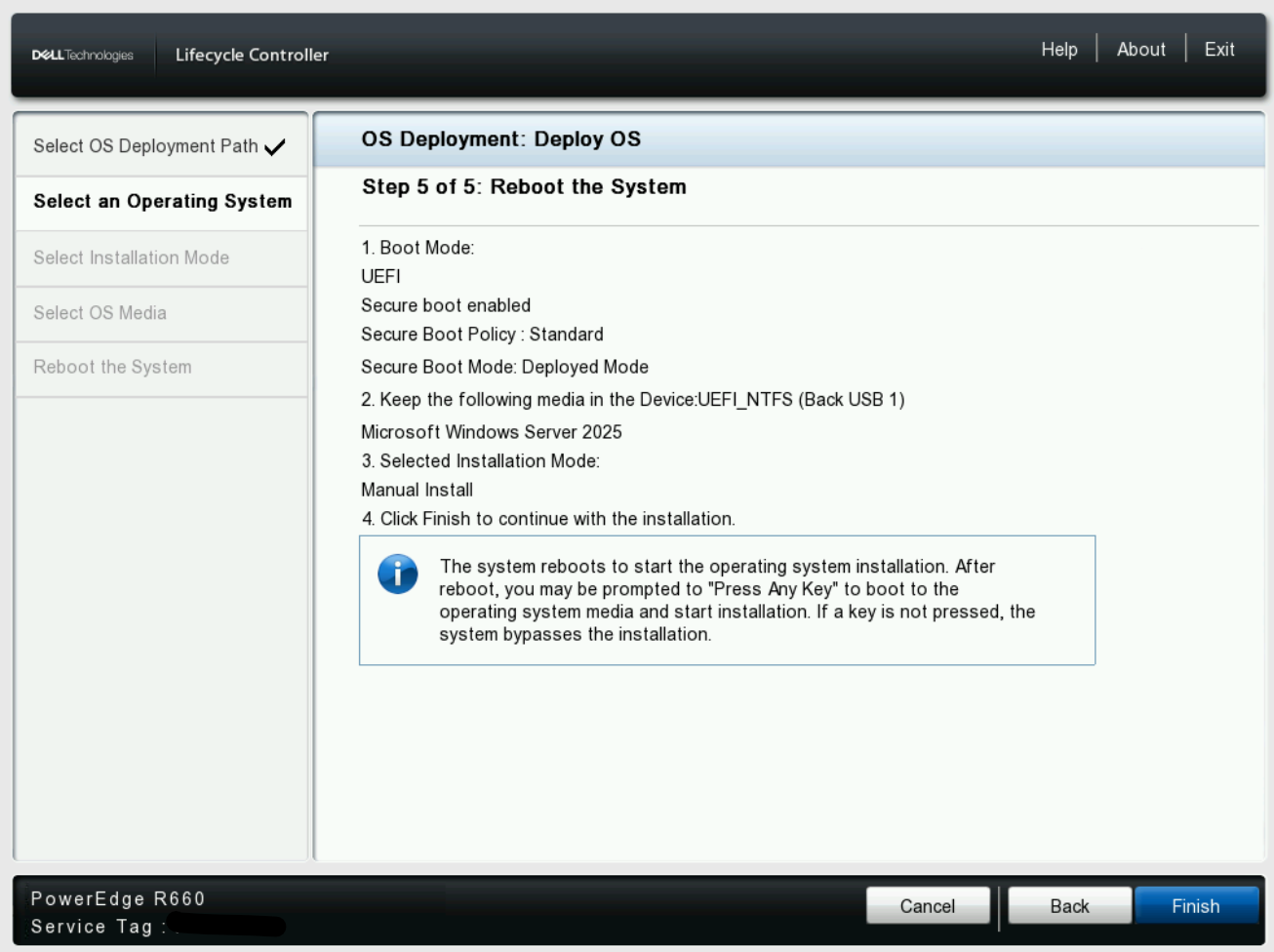Click '3. Selected Installation Mode:' line
The width and height of the screenshot is (1274, 952).
tap(480, 461)
